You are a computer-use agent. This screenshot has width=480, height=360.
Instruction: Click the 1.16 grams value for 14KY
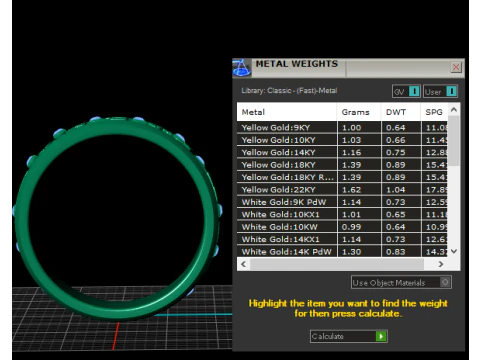351,152
